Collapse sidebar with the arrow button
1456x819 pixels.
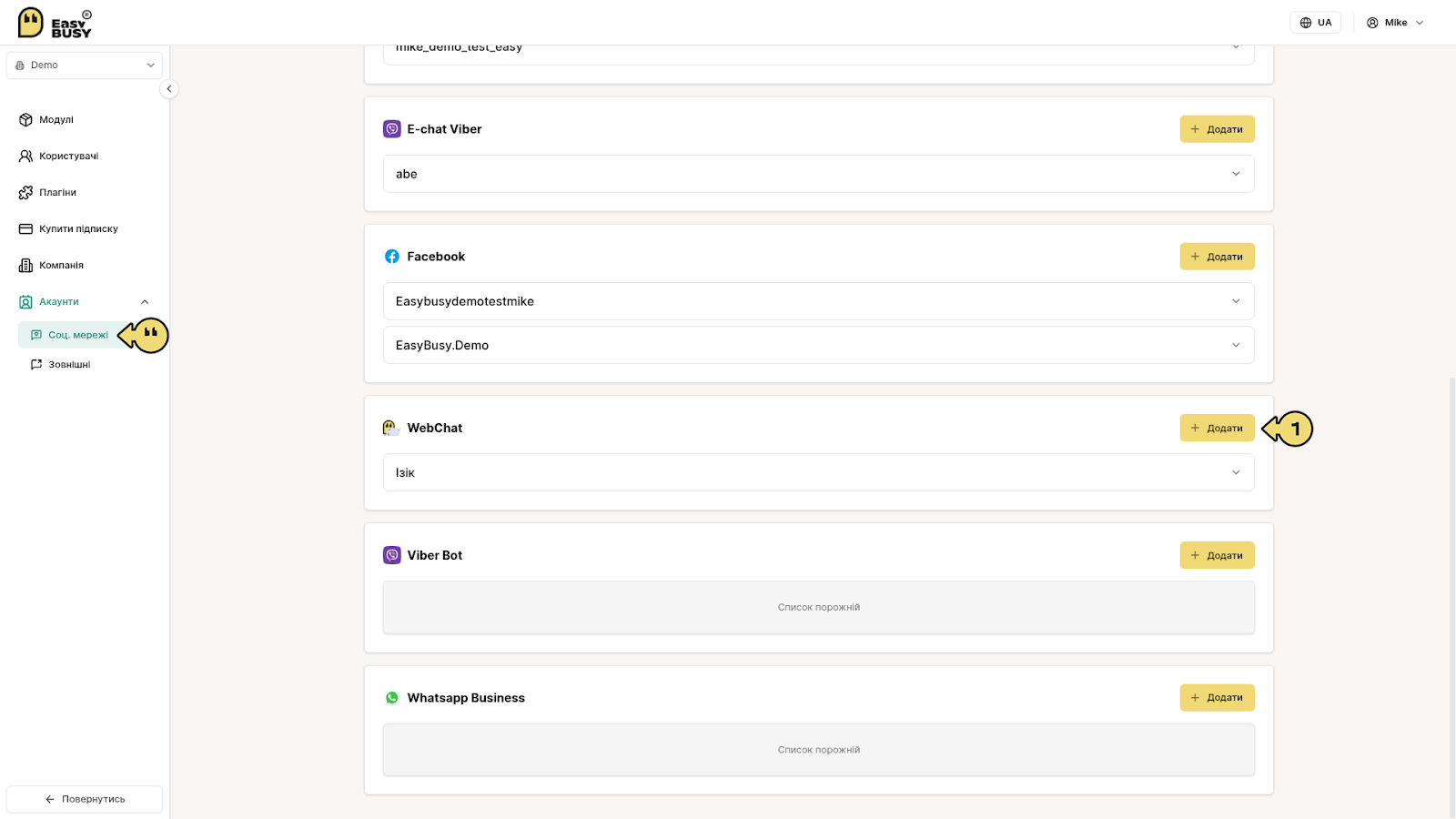[169, 88]
